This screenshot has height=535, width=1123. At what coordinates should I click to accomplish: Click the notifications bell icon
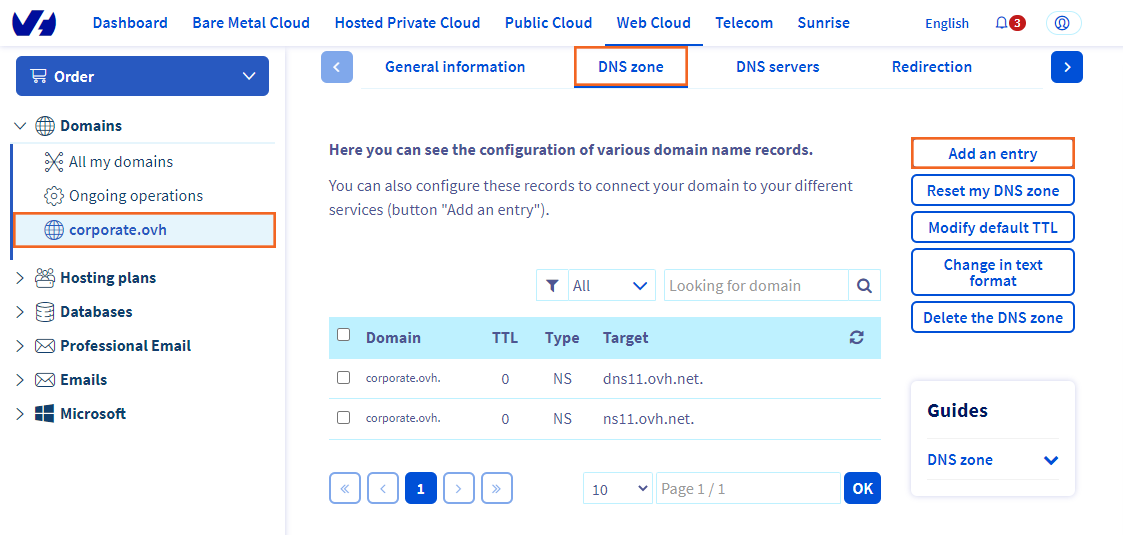tap(1002, 23)
